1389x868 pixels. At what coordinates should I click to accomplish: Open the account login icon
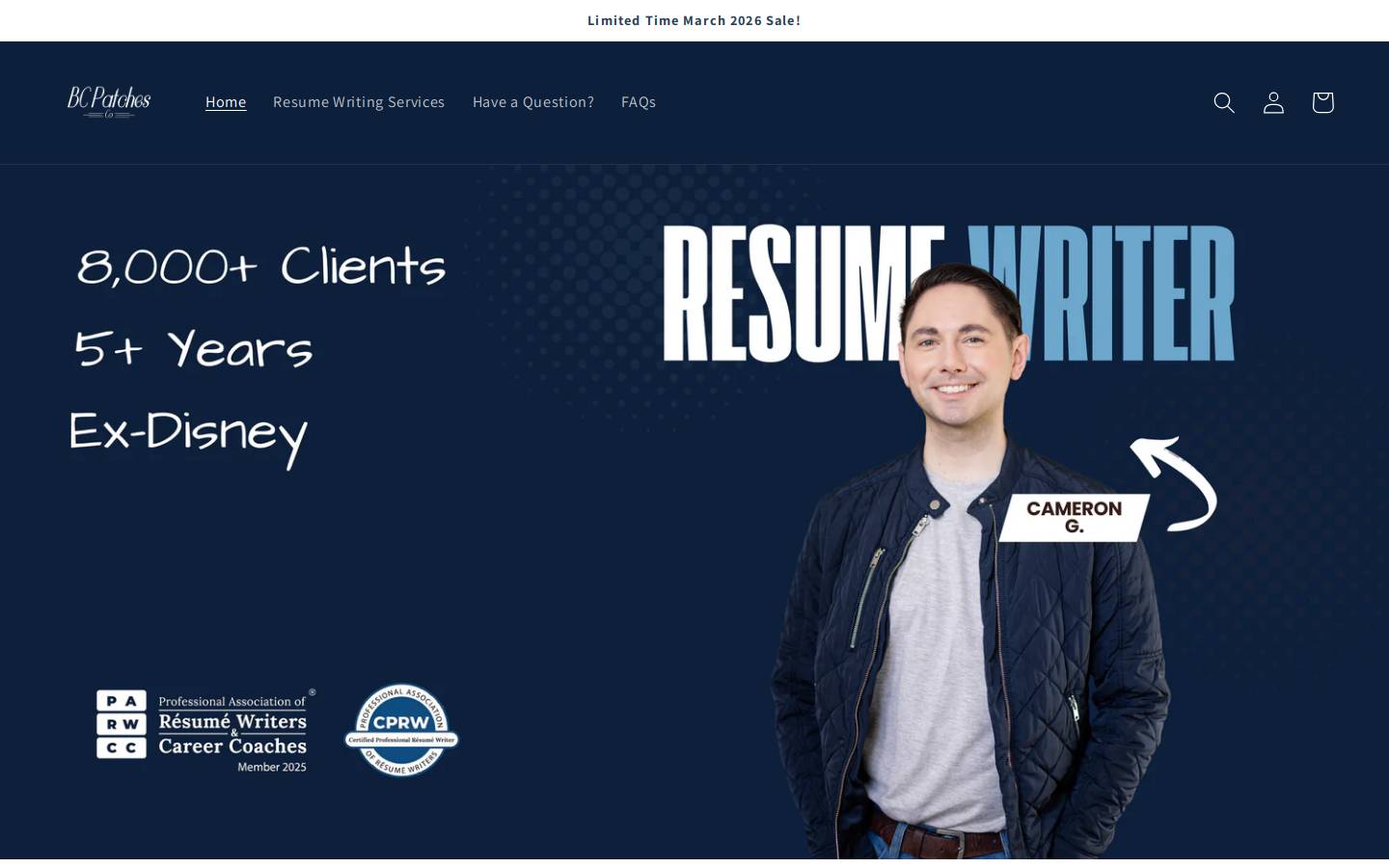tap(1273, 102)
